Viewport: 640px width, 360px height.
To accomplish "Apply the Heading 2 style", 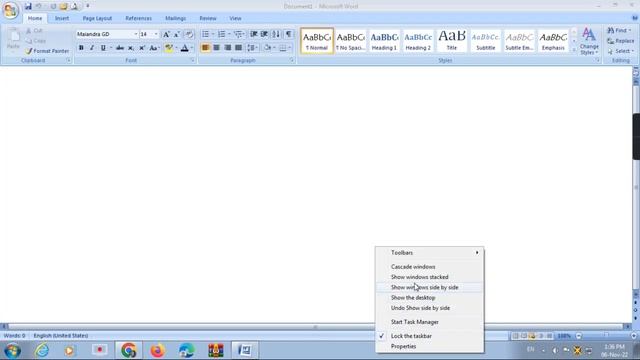I will tap(418, 41).
